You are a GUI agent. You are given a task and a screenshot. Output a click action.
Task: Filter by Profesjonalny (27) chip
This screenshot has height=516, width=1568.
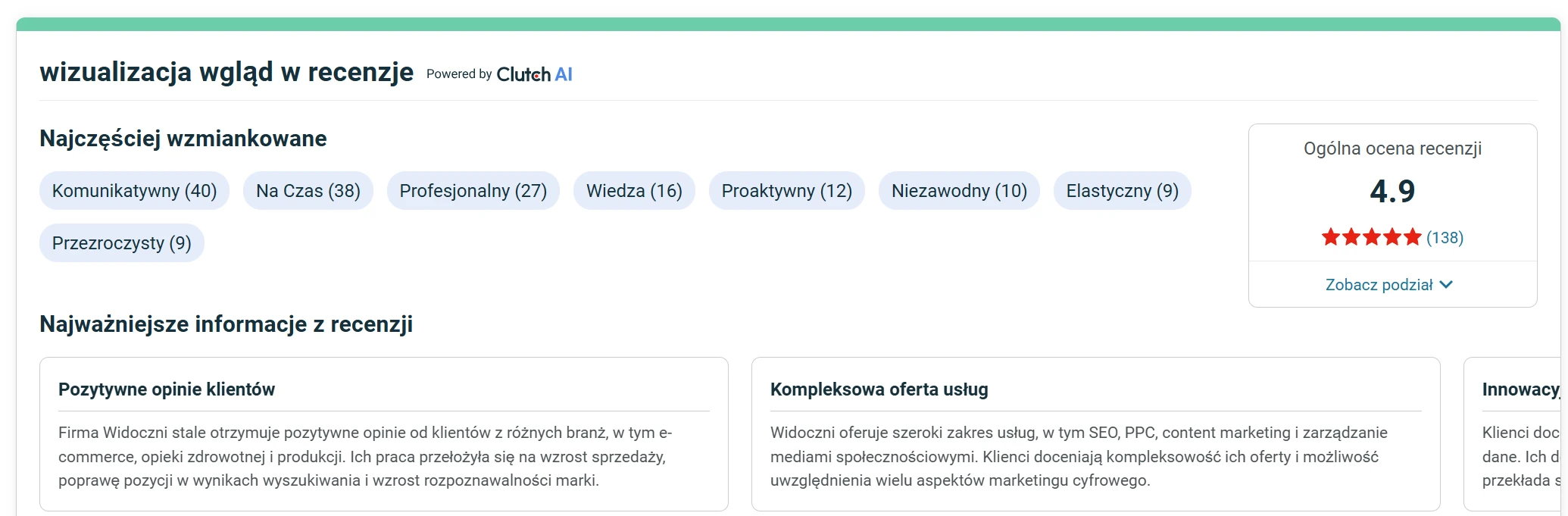tap(473, 191)
